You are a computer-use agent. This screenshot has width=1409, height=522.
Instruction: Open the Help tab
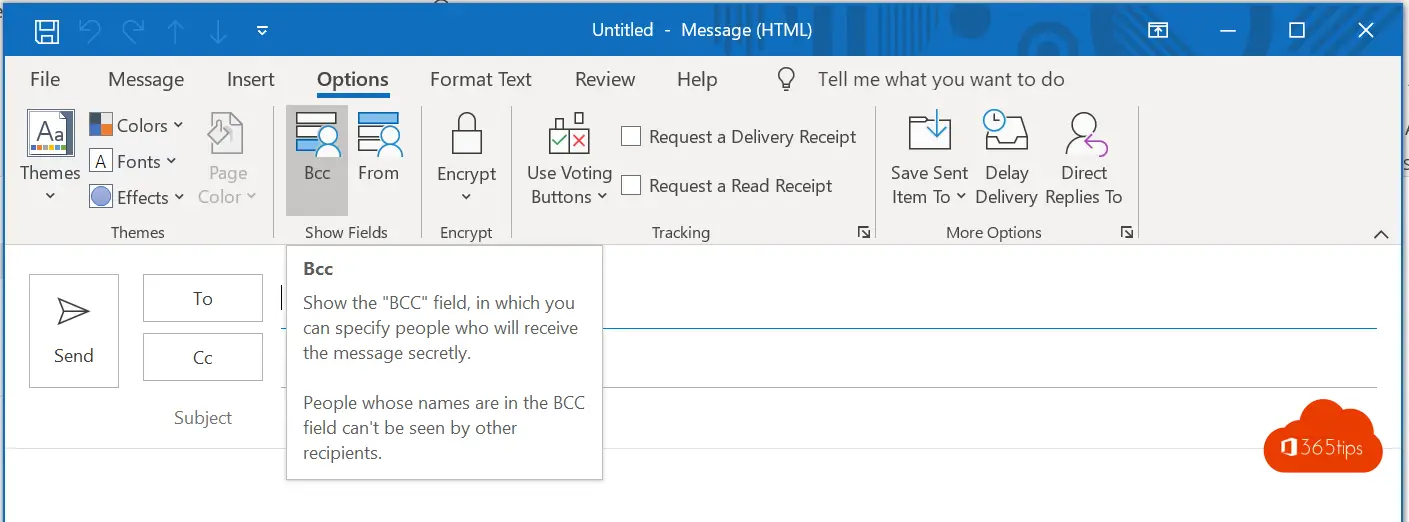(697, 80)
